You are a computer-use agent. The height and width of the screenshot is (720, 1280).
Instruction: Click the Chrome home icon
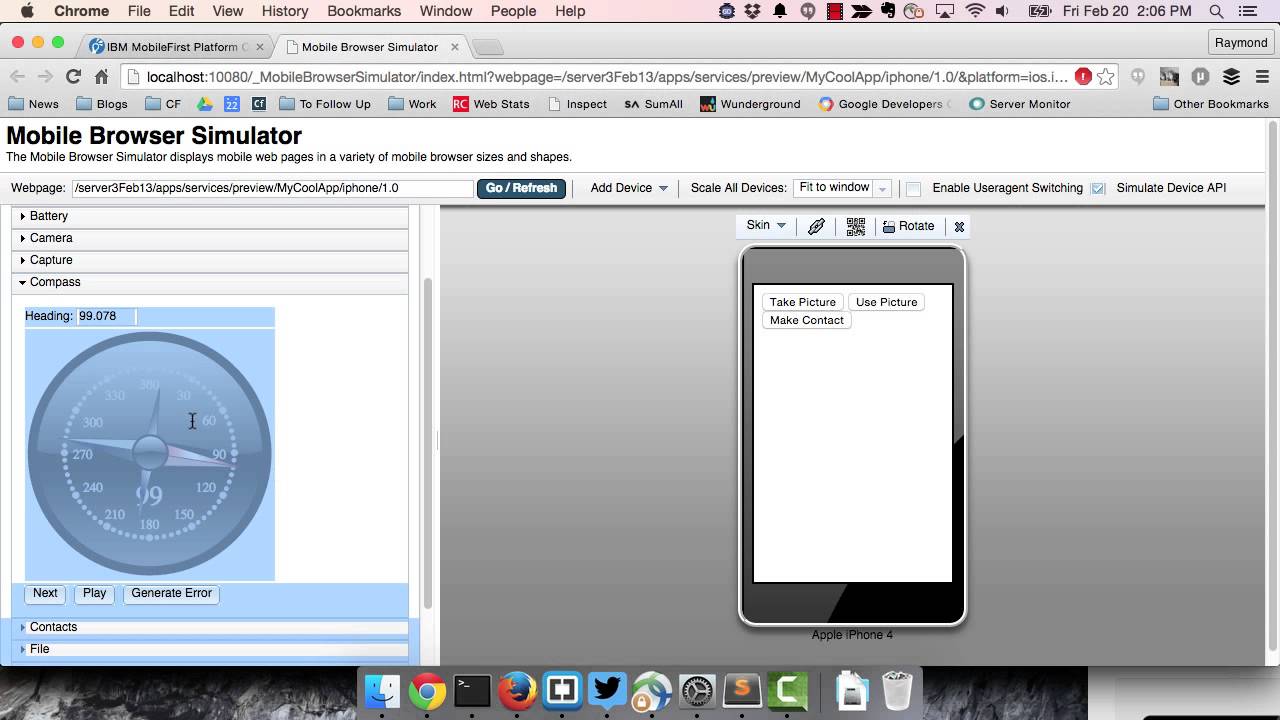coord(101,76)
